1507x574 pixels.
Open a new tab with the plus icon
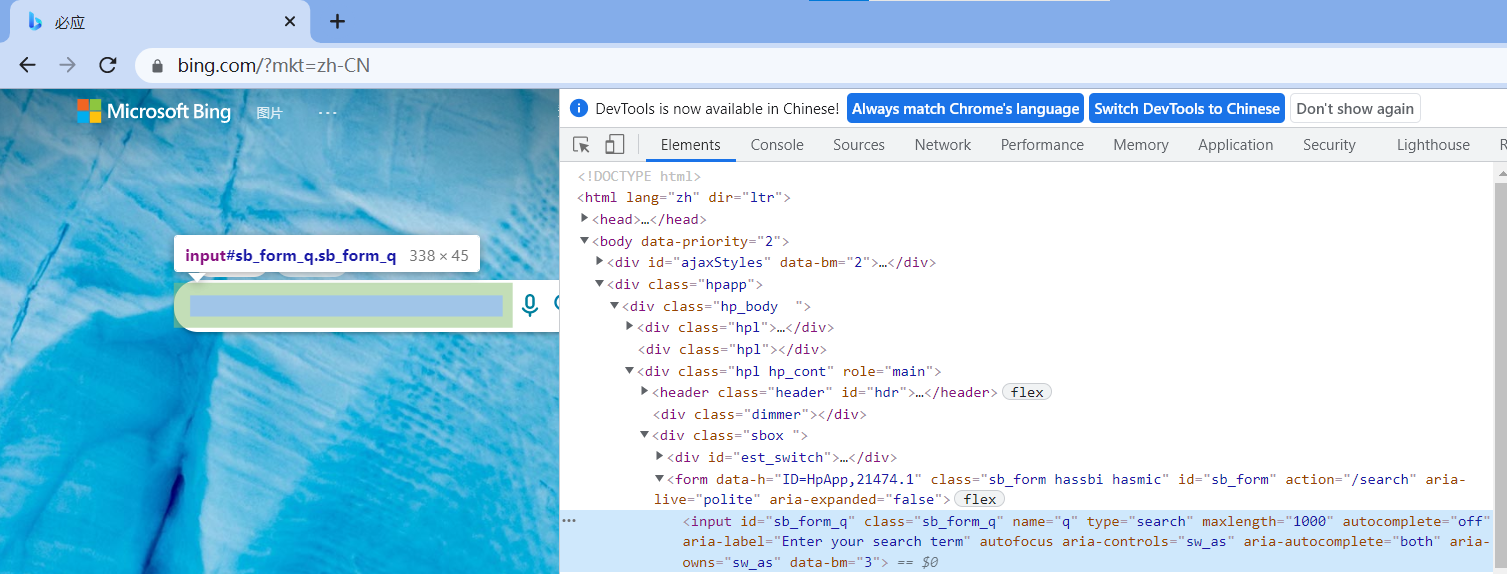pos(338,21)
